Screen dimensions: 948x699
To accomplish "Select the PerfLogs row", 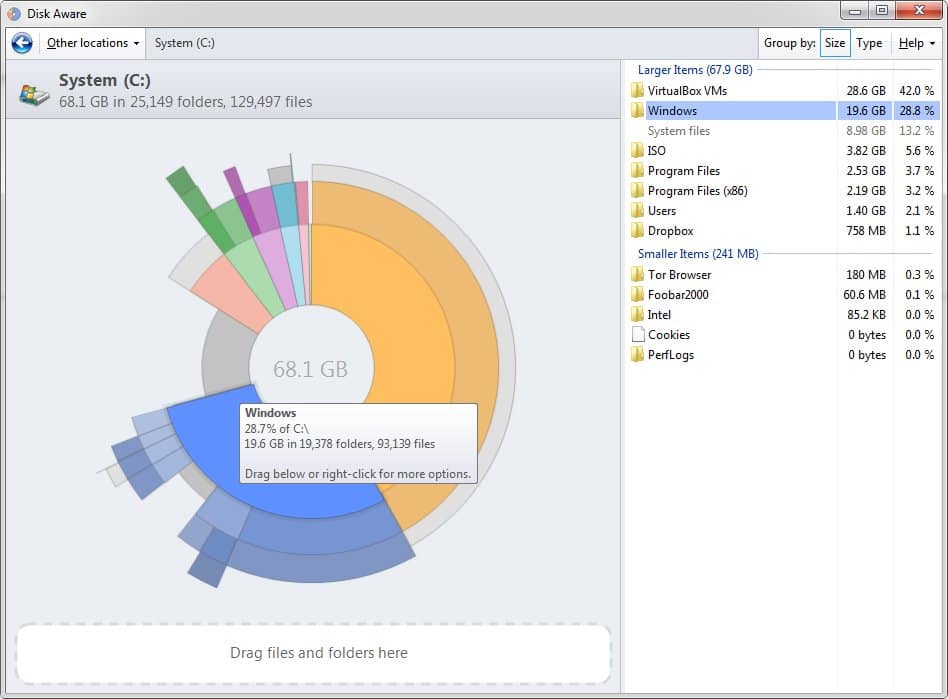I will click(783, 354).
